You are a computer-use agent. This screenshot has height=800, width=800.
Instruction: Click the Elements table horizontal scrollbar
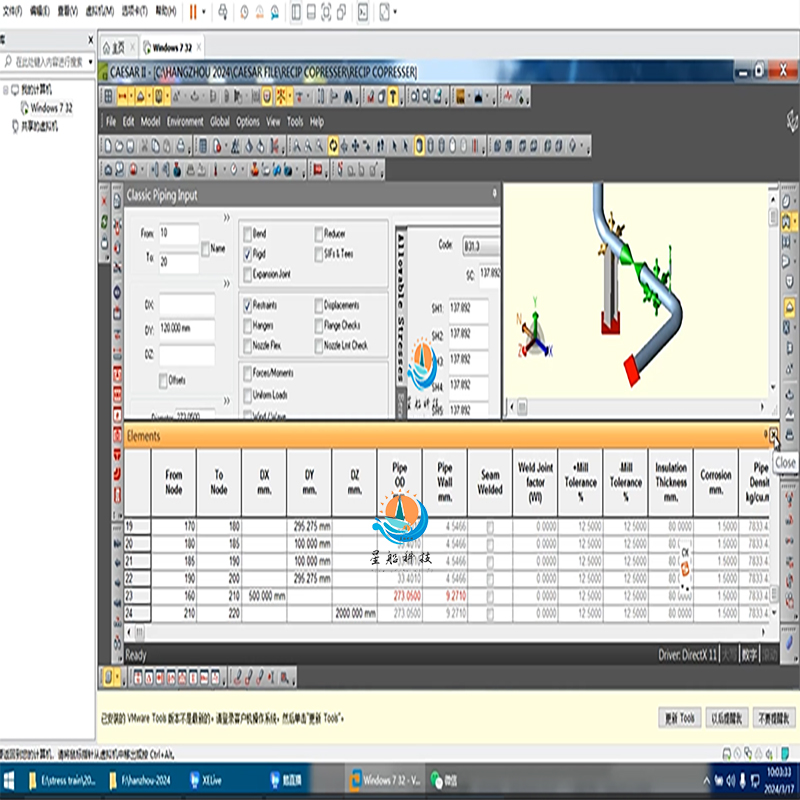click(448, 632)
